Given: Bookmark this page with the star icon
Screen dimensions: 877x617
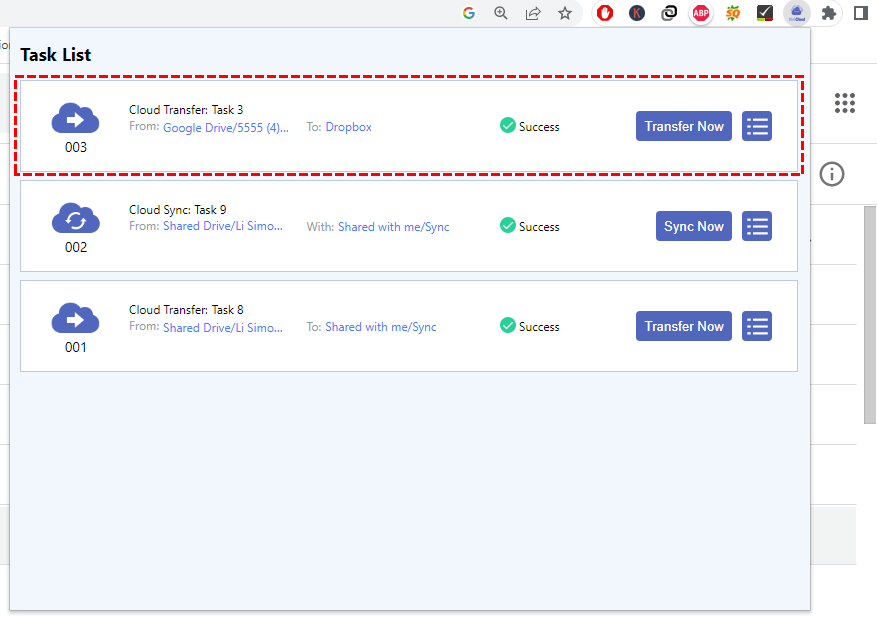Looking at the screenshot, I should coord(565,13).
